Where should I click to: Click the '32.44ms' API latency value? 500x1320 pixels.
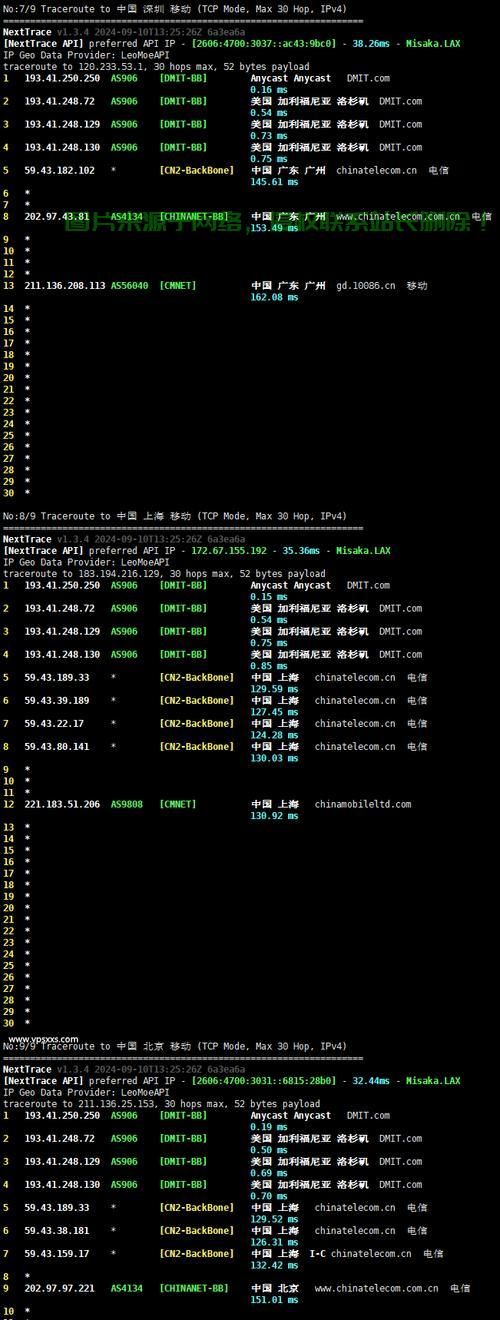[x=371, y=1081]
